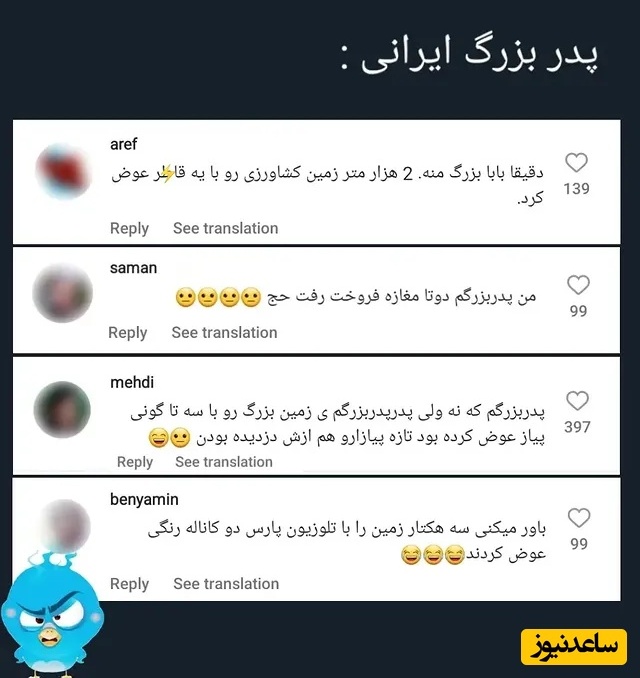This screenshot has height=678, width=640.
Task: Reply to saman's comment
Action: [x=128, y=333]
